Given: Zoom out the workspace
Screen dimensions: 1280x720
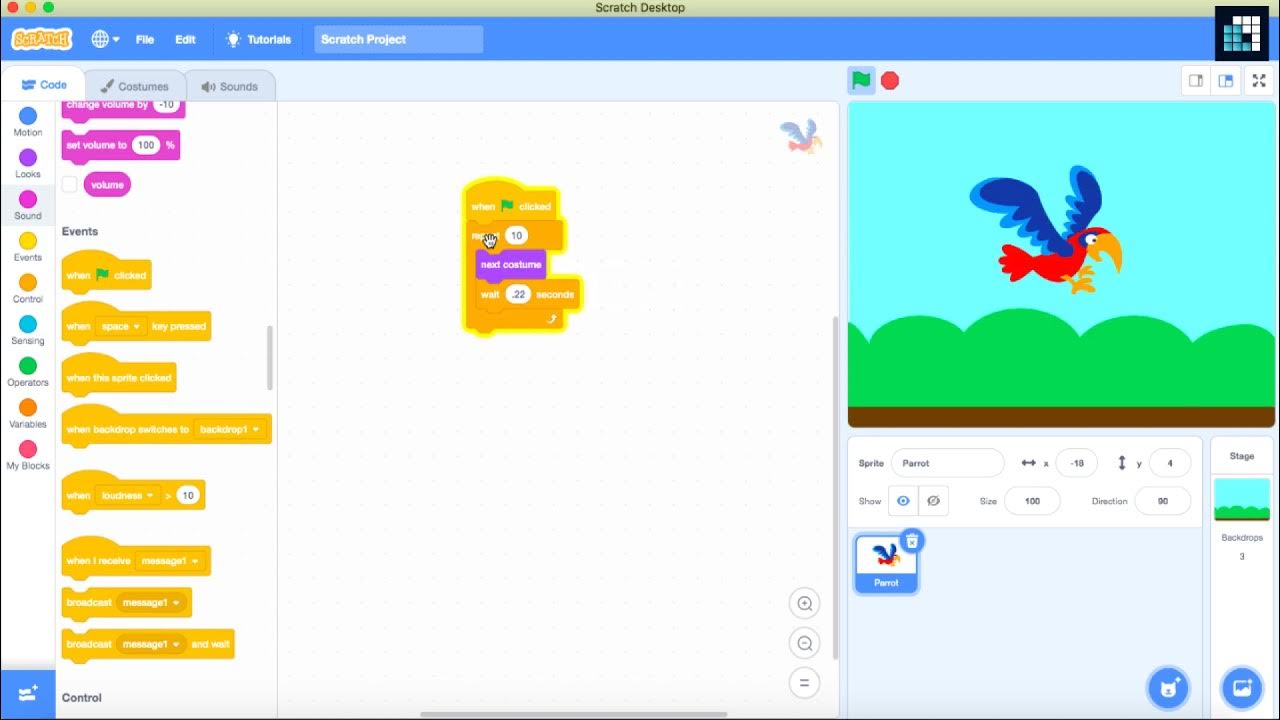Looking at the screenshot, I should 804,643.
